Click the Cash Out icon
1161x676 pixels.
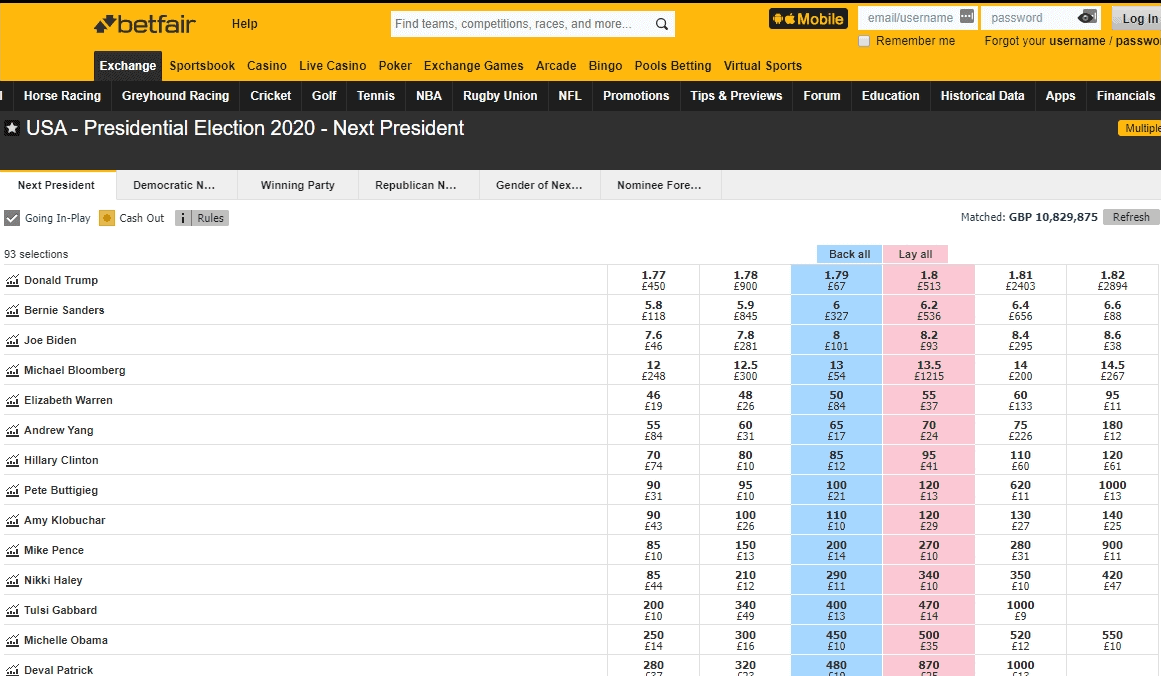pyautogui.click(x=107, y=218)
